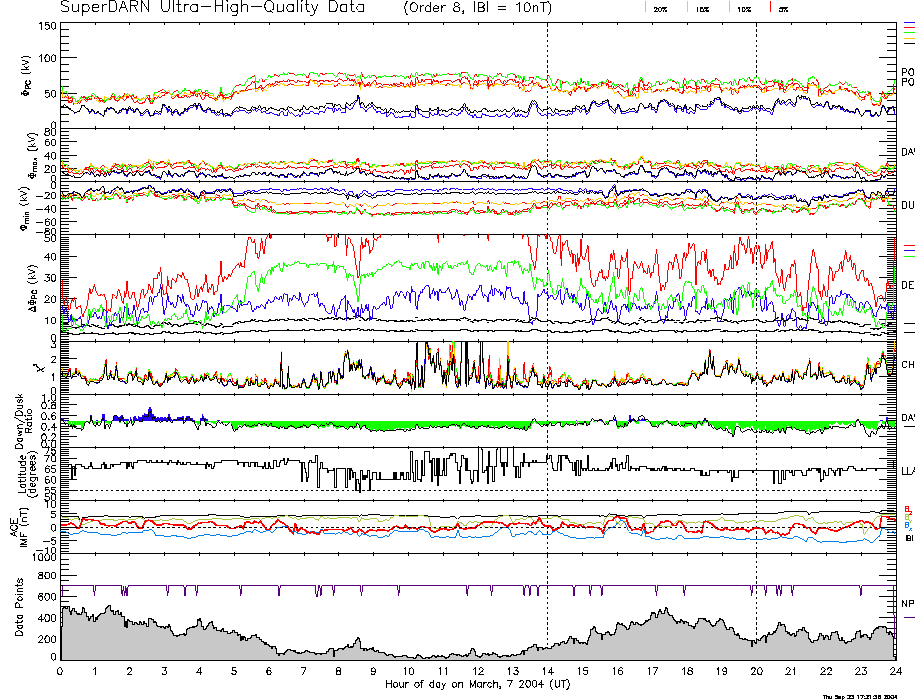
Task: Click hour 24 on the time axis
Action: (x=896, y=671)
